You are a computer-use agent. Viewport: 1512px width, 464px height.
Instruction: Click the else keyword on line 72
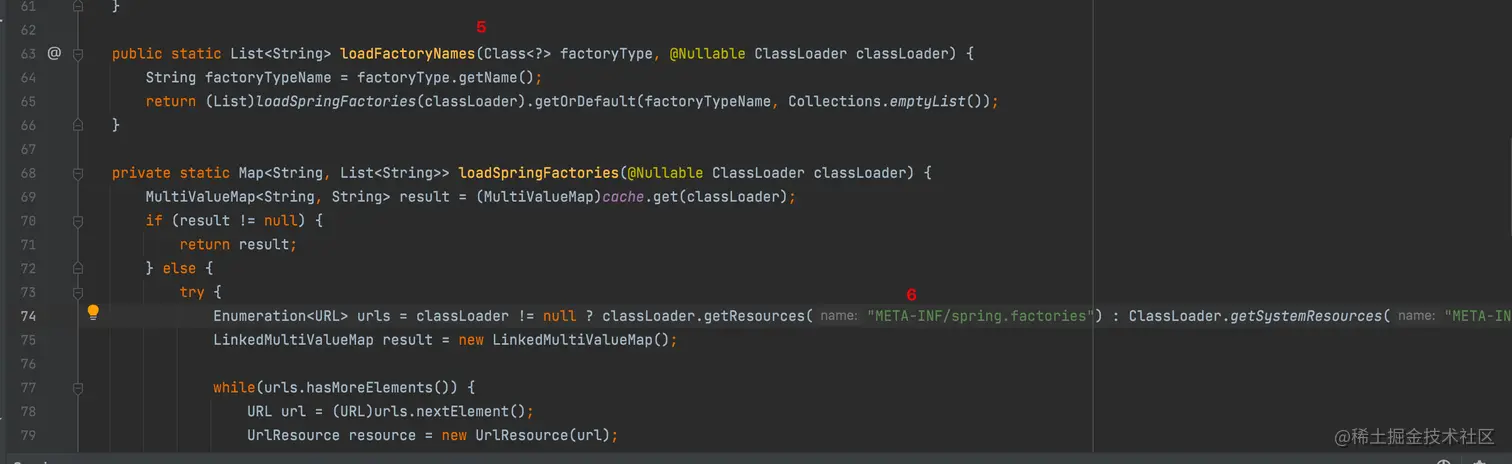180,268
